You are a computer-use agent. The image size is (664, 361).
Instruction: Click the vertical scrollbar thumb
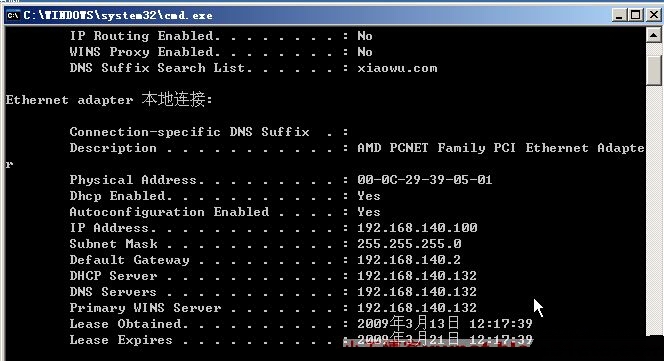point(653,70)
